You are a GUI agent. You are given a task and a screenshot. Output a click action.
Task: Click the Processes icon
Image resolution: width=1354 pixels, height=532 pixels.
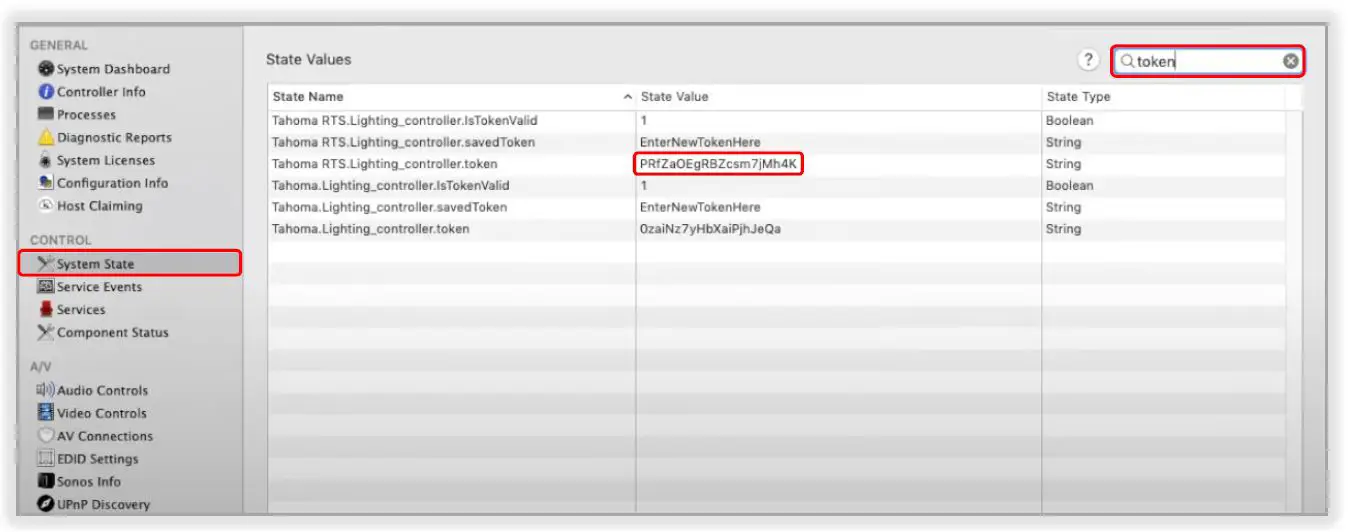46,115
